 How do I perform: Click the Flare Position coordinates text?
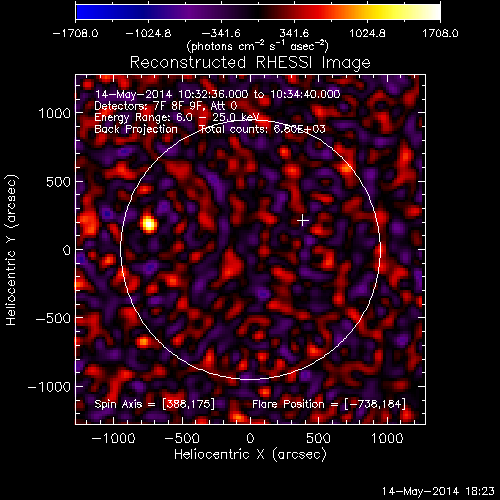[x=329, y=404]
